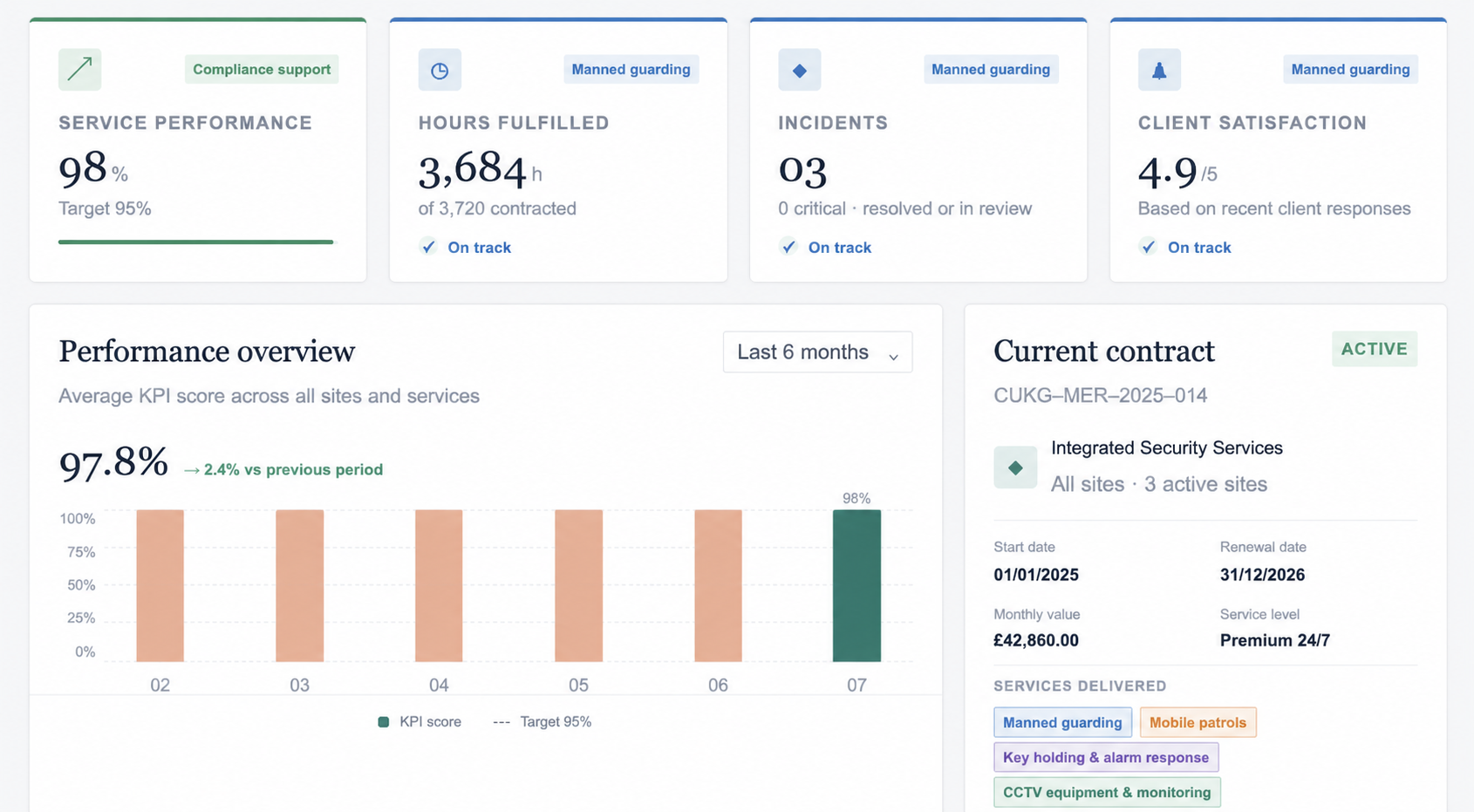Open the Last 6 months dropdown

pos(817,352)
